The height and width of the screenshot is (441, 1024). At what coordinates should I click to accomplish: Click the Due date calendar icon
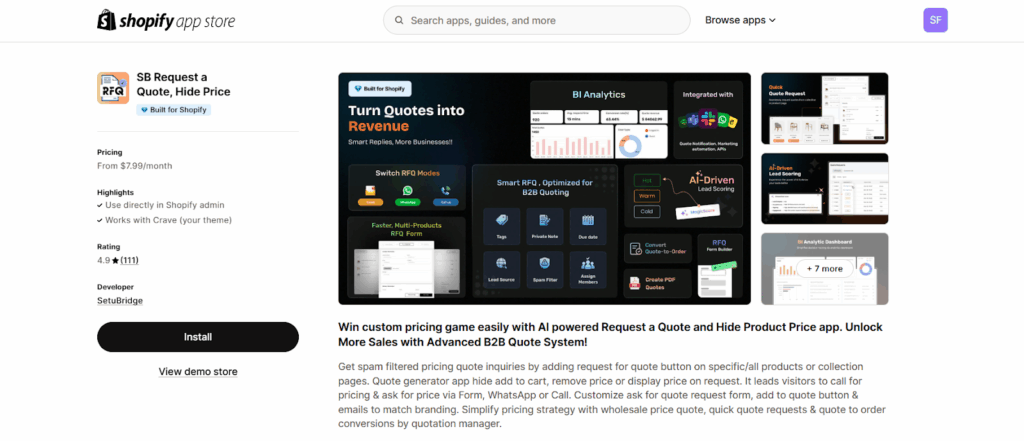pyautogui.click(x=588, y=221)
